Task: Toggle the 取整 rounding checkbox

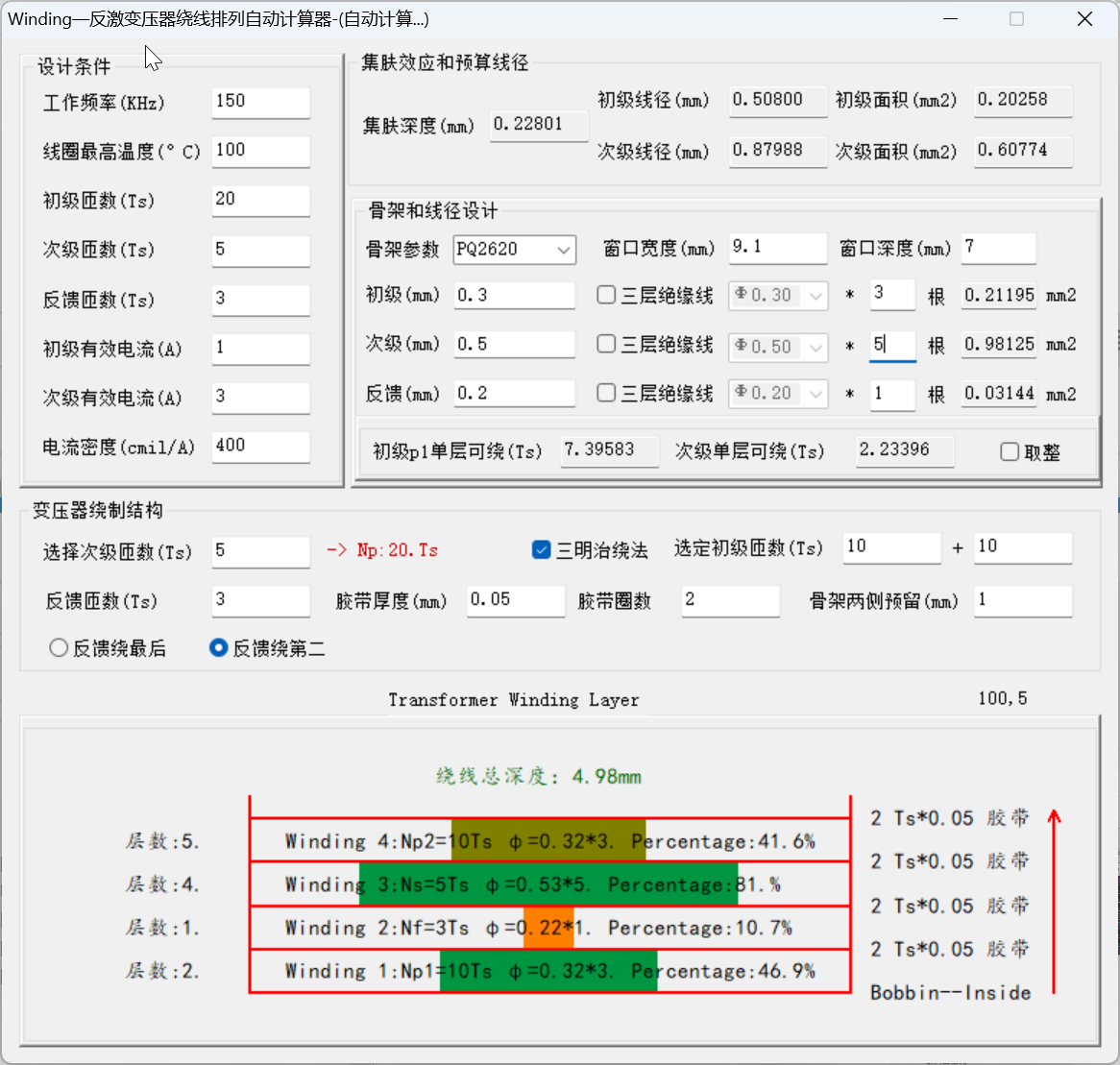Action: coord(1010,452)
